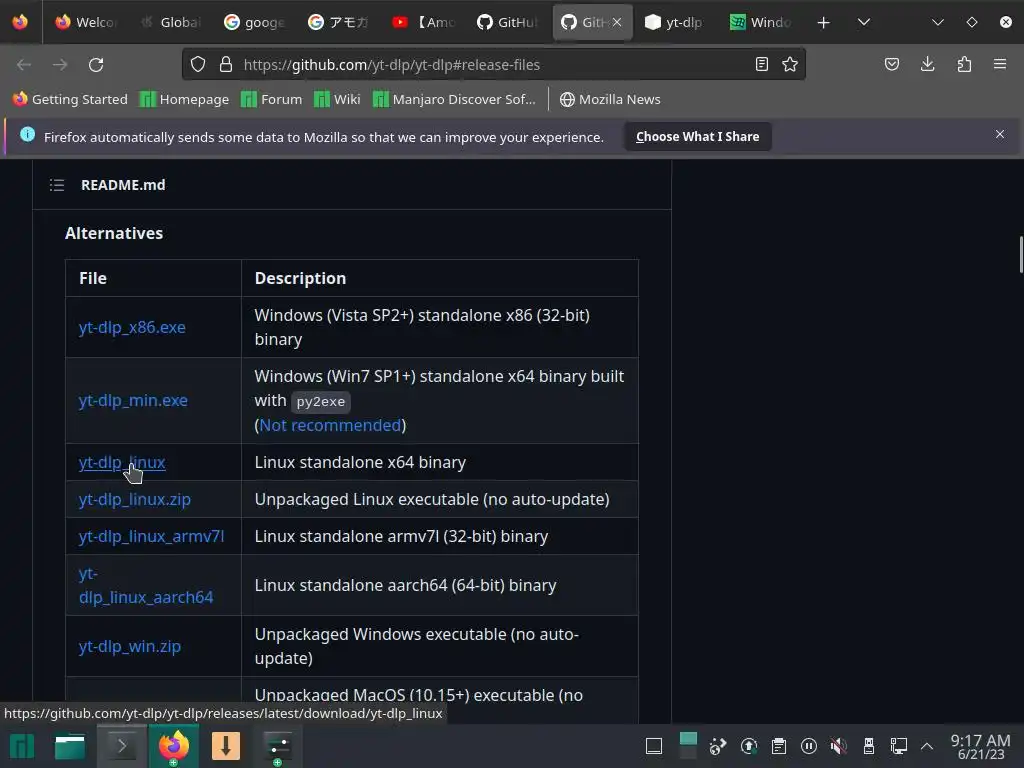Open system settings sliders taskbar icon
This screenshot has width=1024, height=768.
click(278, 746)
